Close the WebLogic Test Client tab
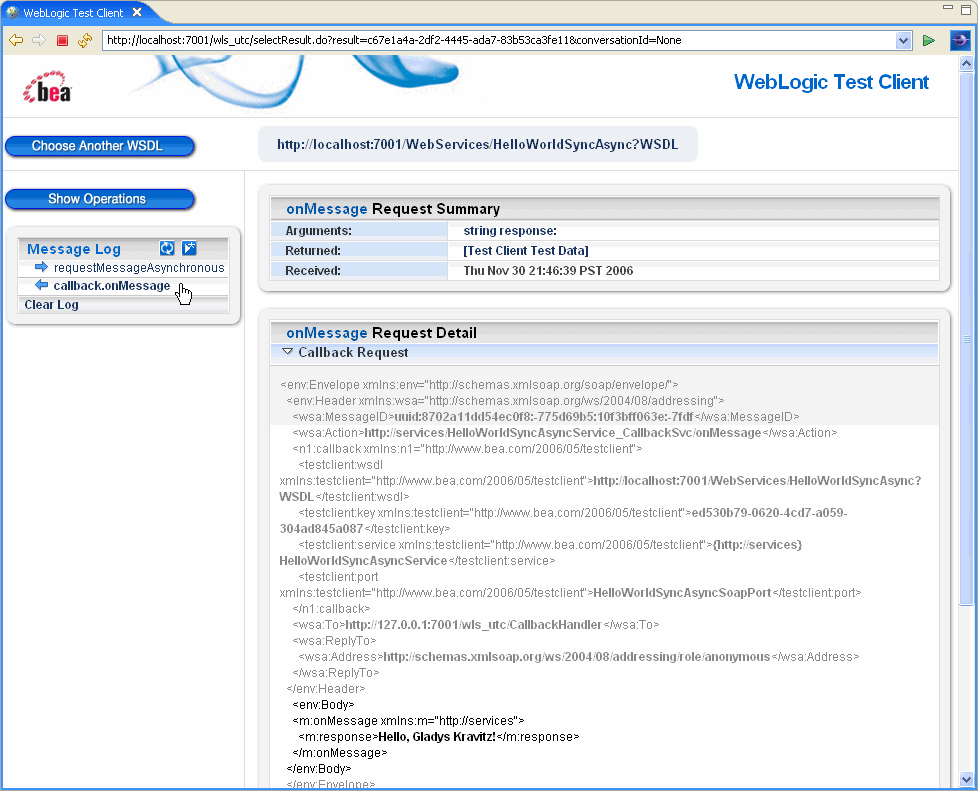Image resolution: width=978 pixels, height=791 pixels. (137, 12)
